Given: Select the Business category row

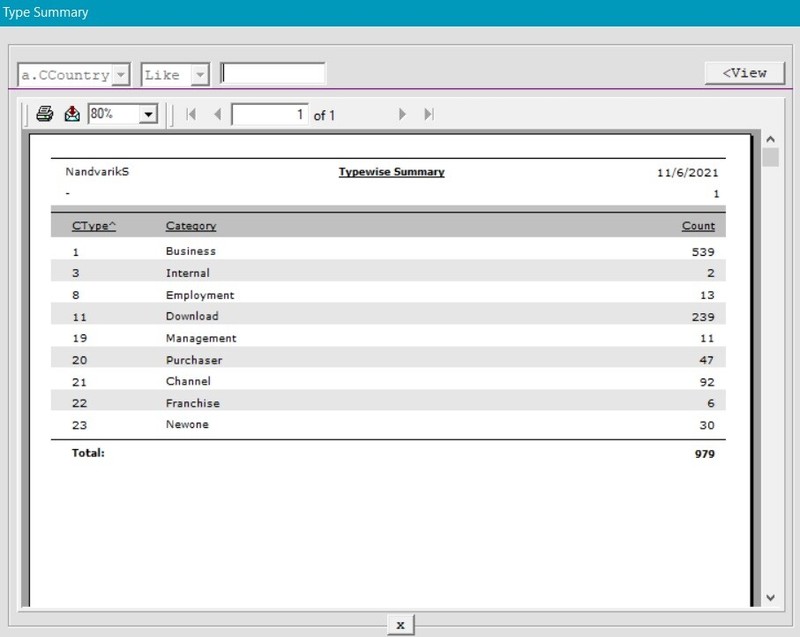Looking at the screenshot, I should (388, 251).
